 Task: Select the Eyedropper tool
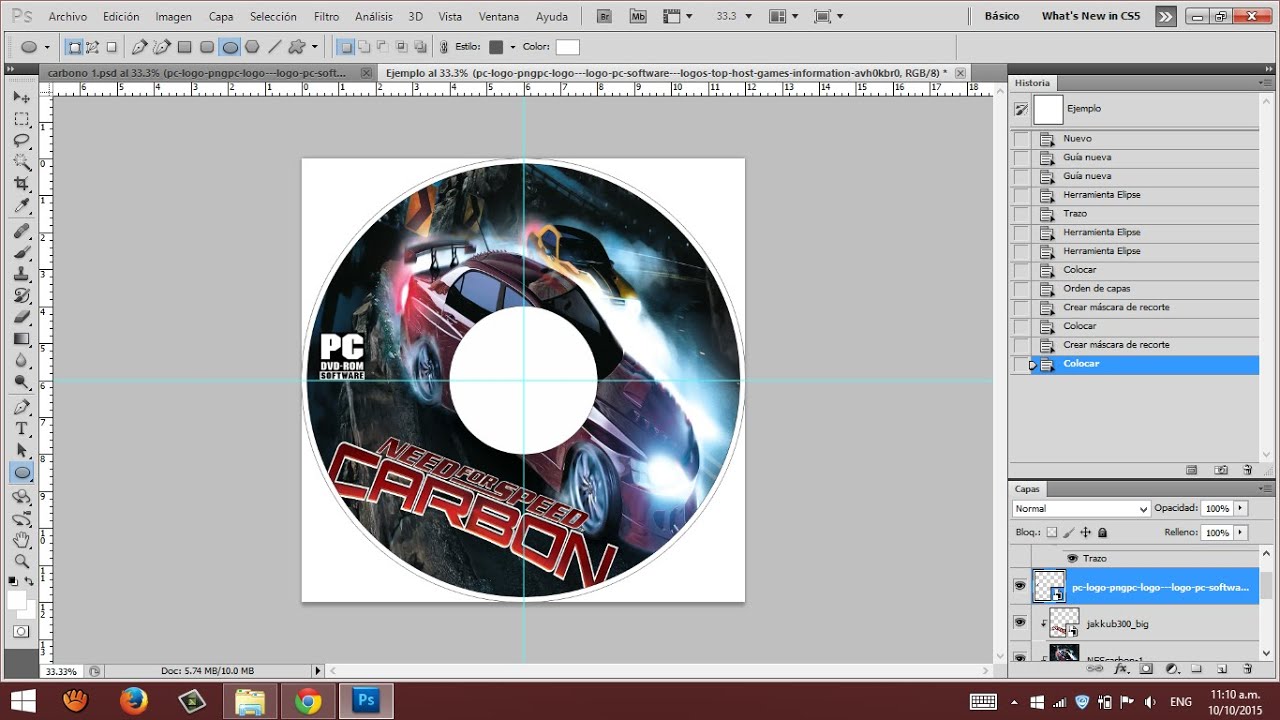pyautogui.click(x=21, y=206)
